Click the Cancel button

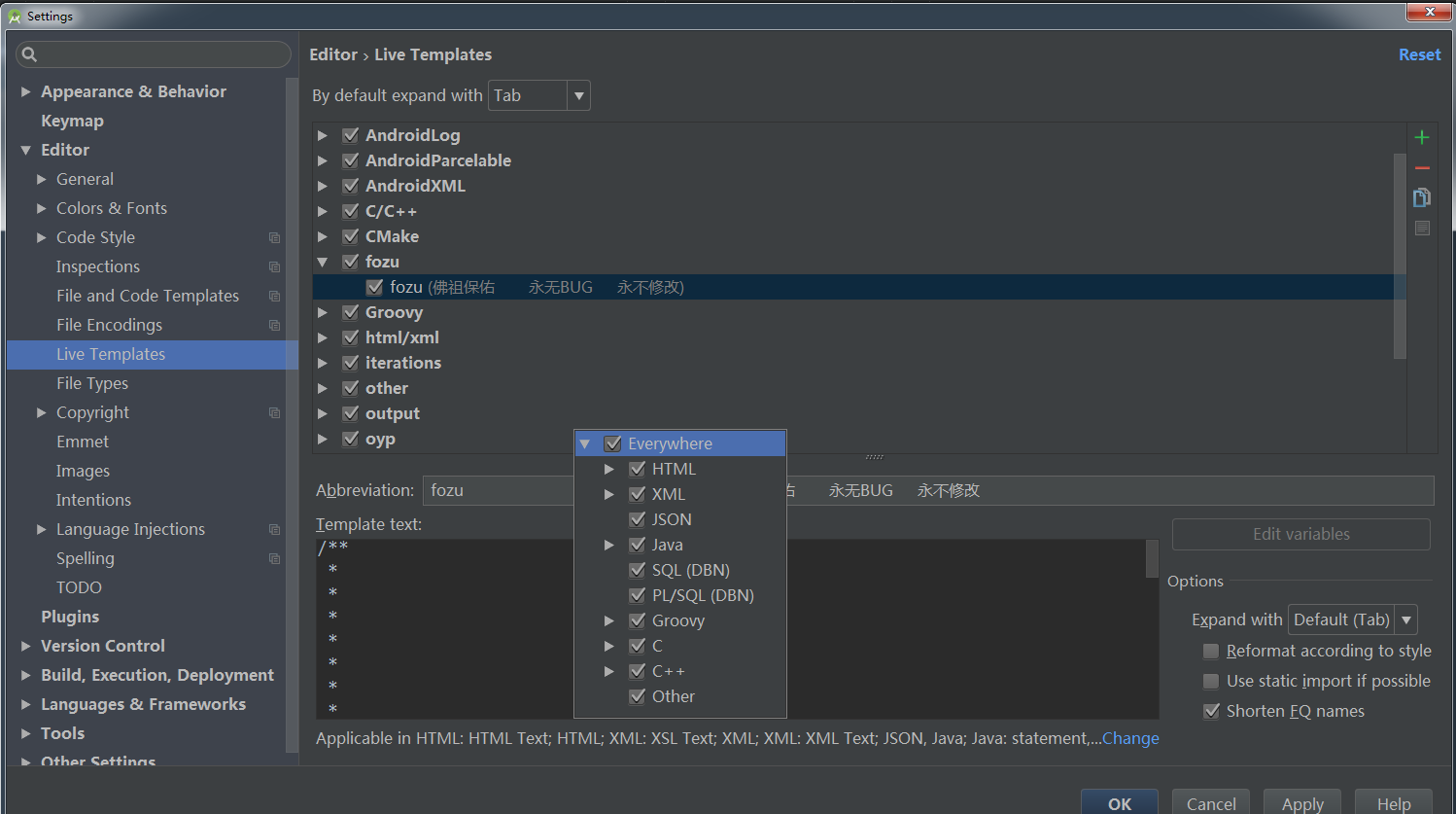pyautogui.click(x=1211, y=803)
